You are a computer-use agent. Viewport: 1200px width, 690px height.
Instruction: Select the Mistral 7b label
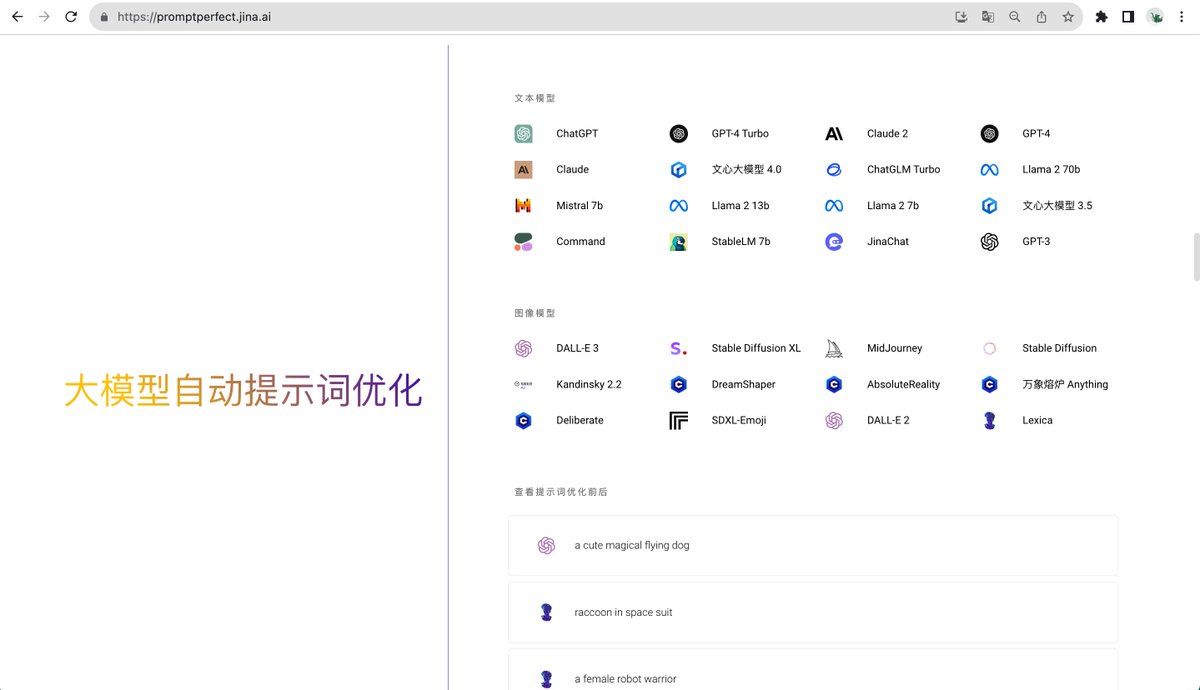coord(580,206)
